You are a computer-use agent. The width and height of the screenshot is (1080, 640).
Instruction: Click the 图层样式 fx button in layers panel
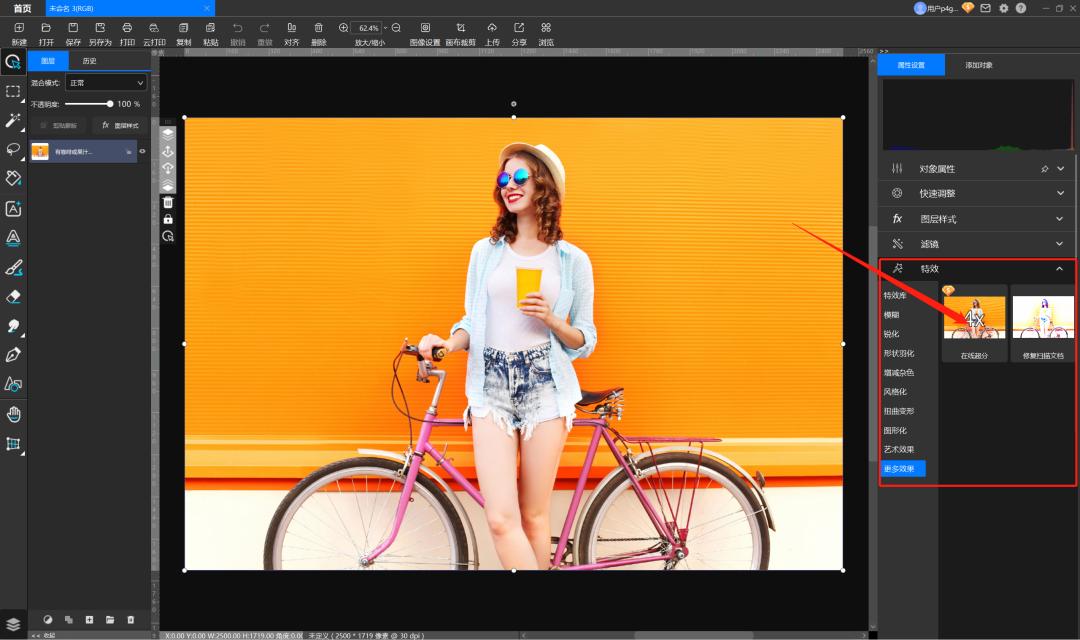(x=120, y=126)
